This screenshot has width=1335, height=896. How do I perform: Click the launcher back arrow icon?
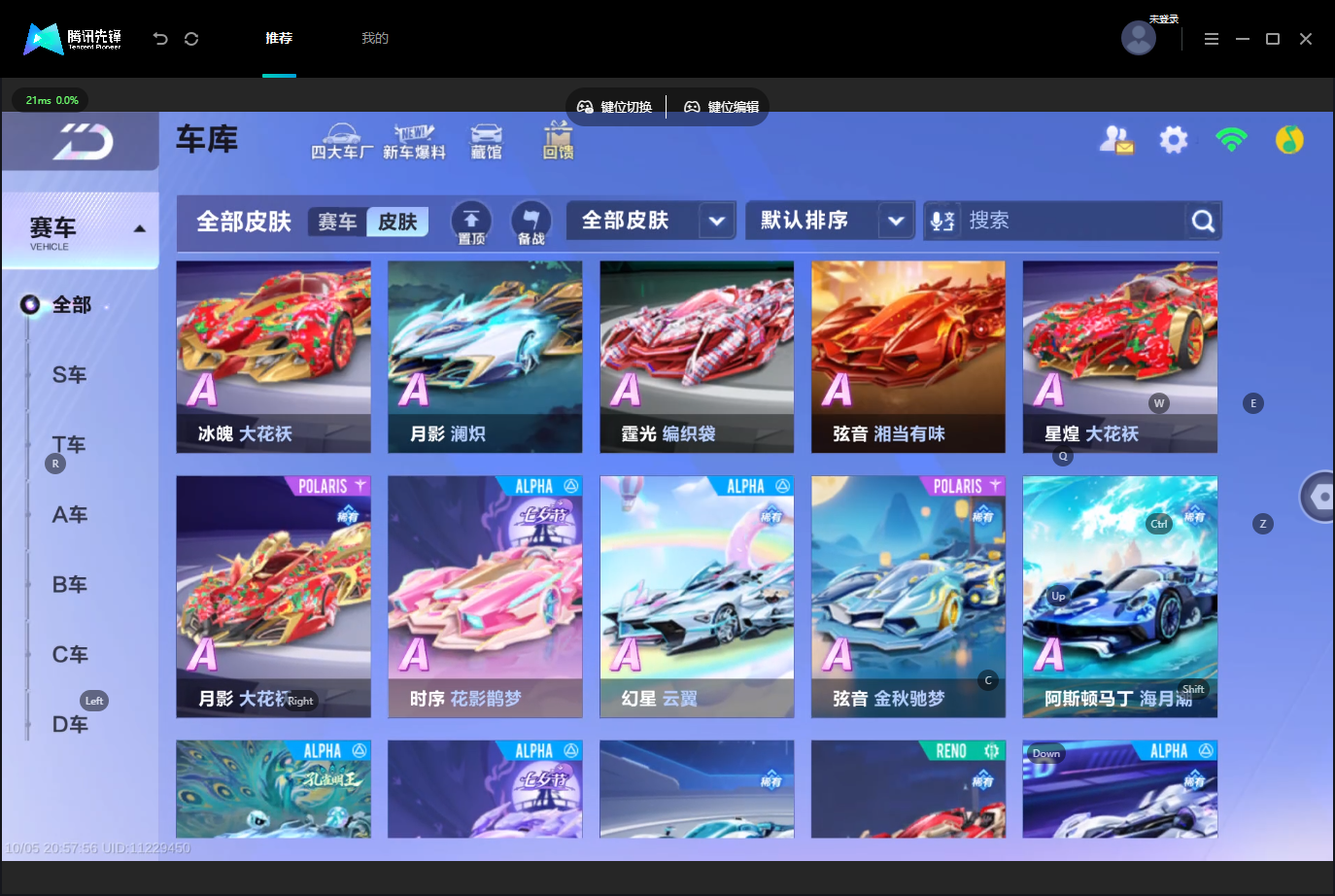[x=160, y=39]
